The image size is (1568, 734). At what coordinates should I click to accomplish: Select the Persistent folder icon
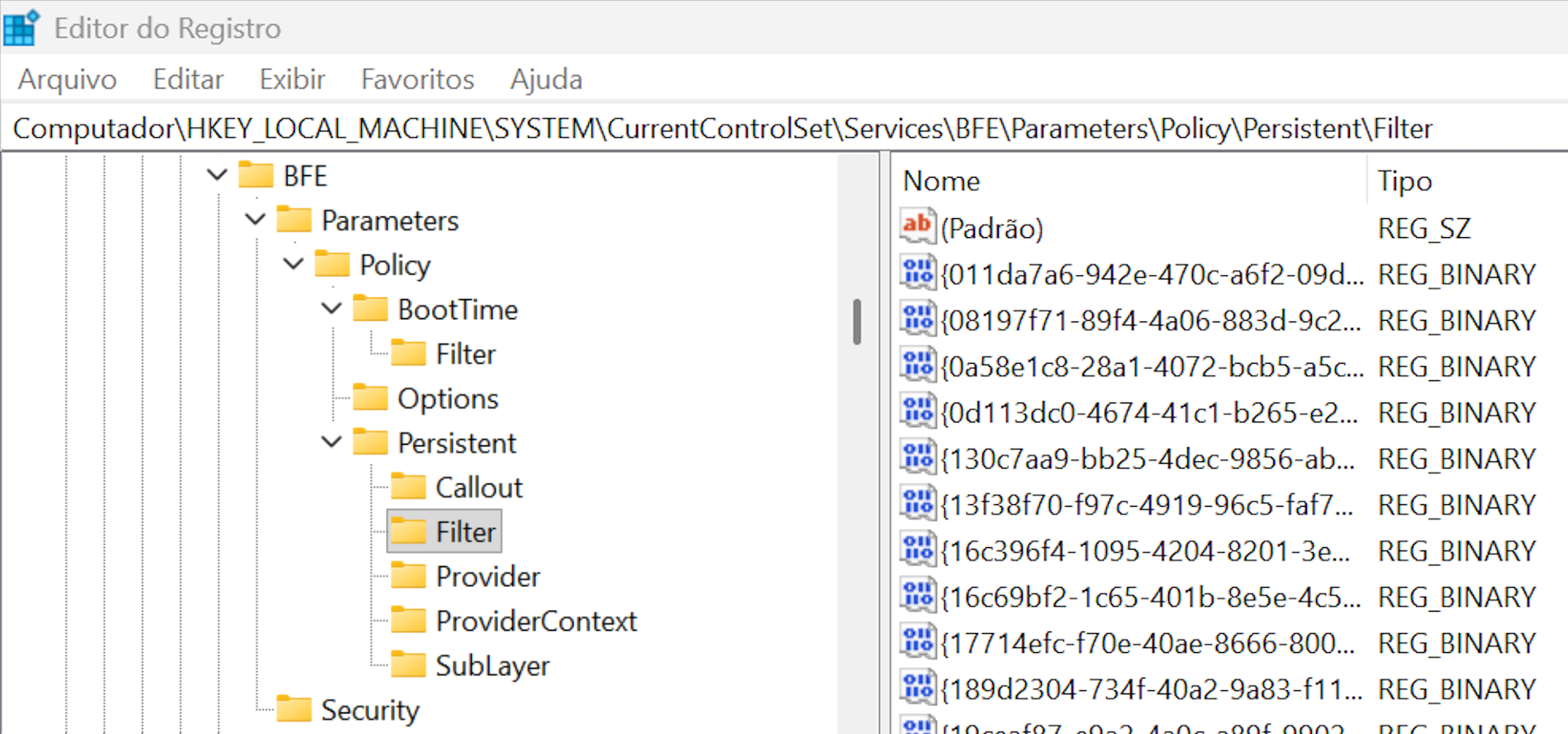(x=370, y=442)
